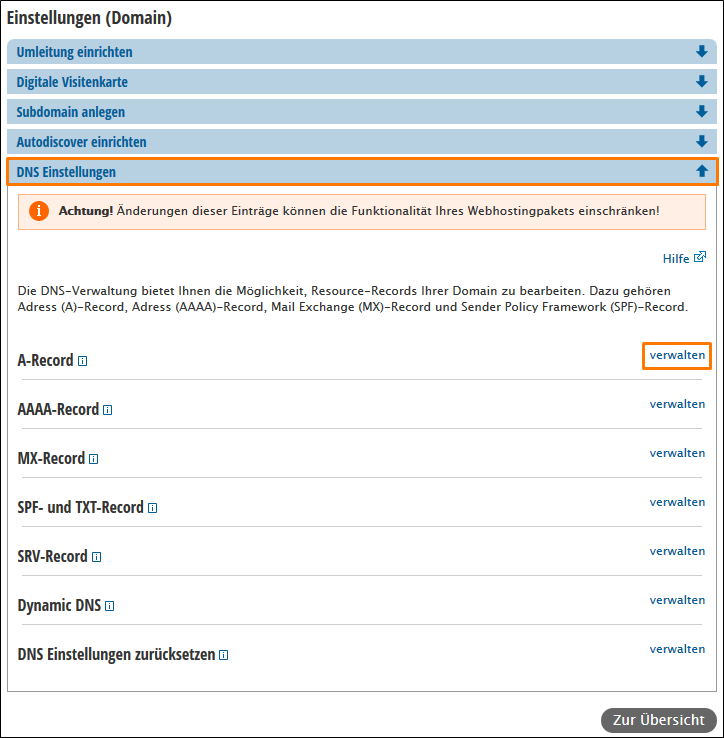Show info icon next to SPF- und TXT-Record

pos(153,508)
